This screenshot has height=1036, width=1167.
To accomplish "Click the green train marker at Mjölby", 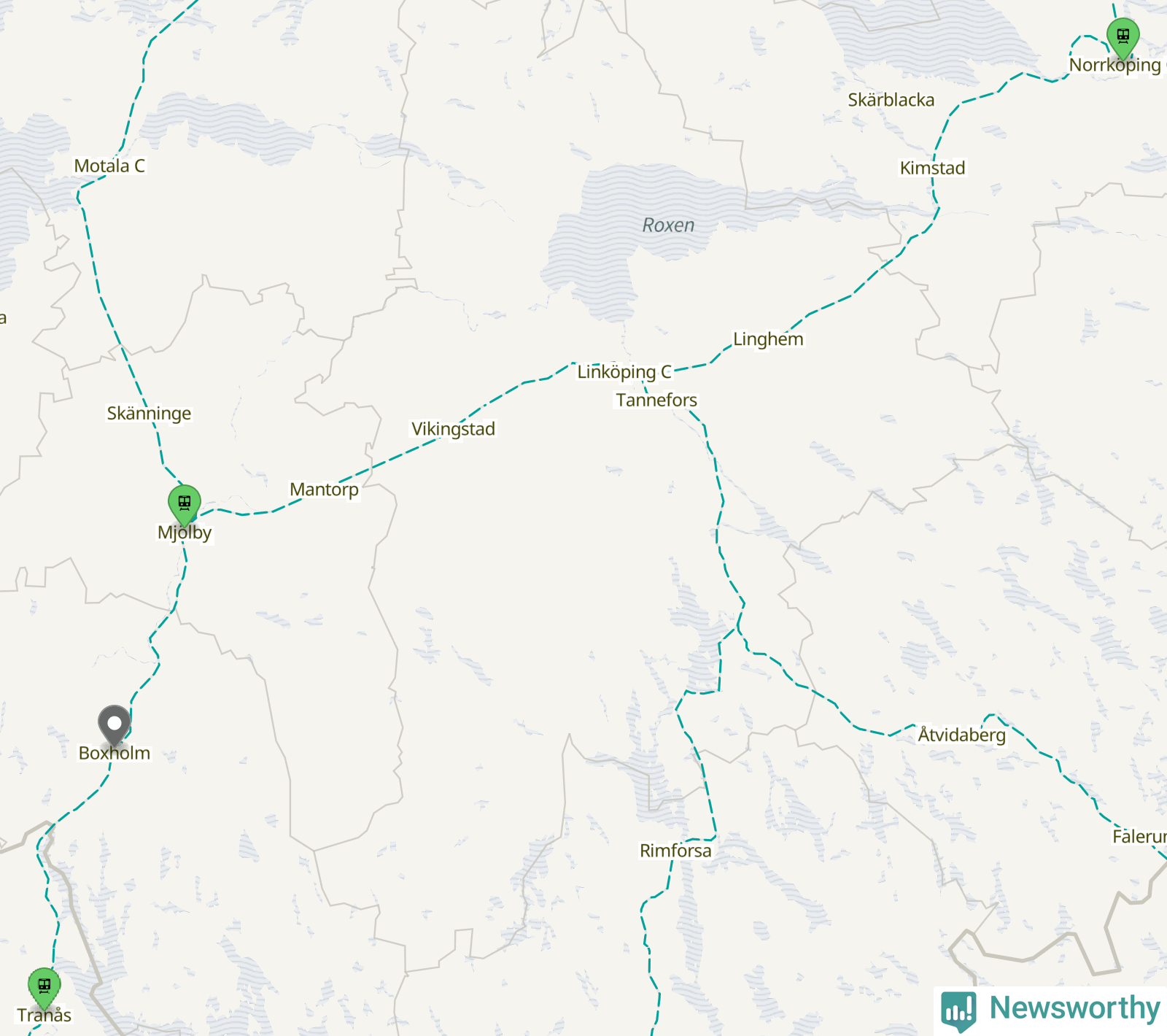I will [185, 504].
